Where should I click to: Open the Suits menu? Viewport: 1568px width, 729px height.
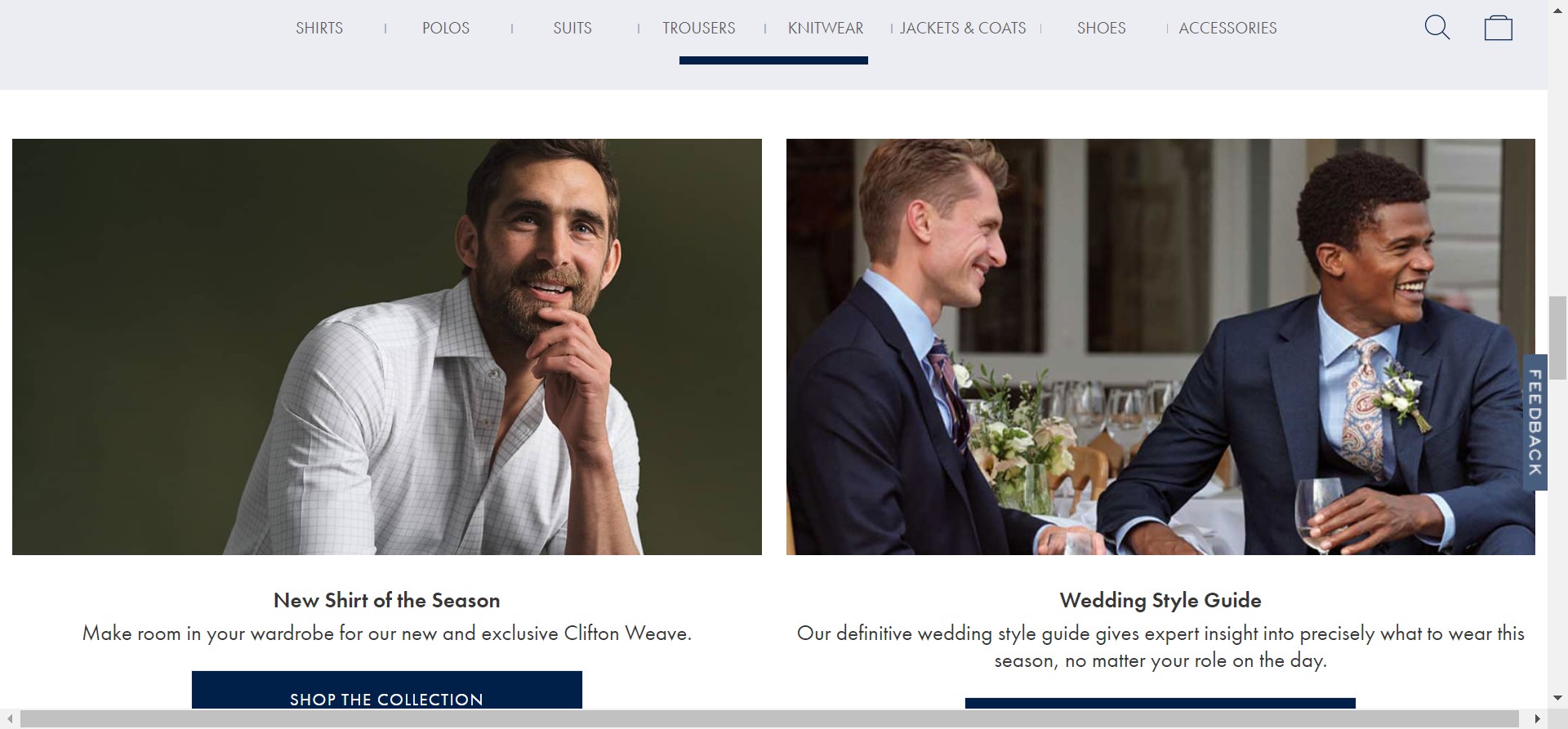click(x=572, y=28)
